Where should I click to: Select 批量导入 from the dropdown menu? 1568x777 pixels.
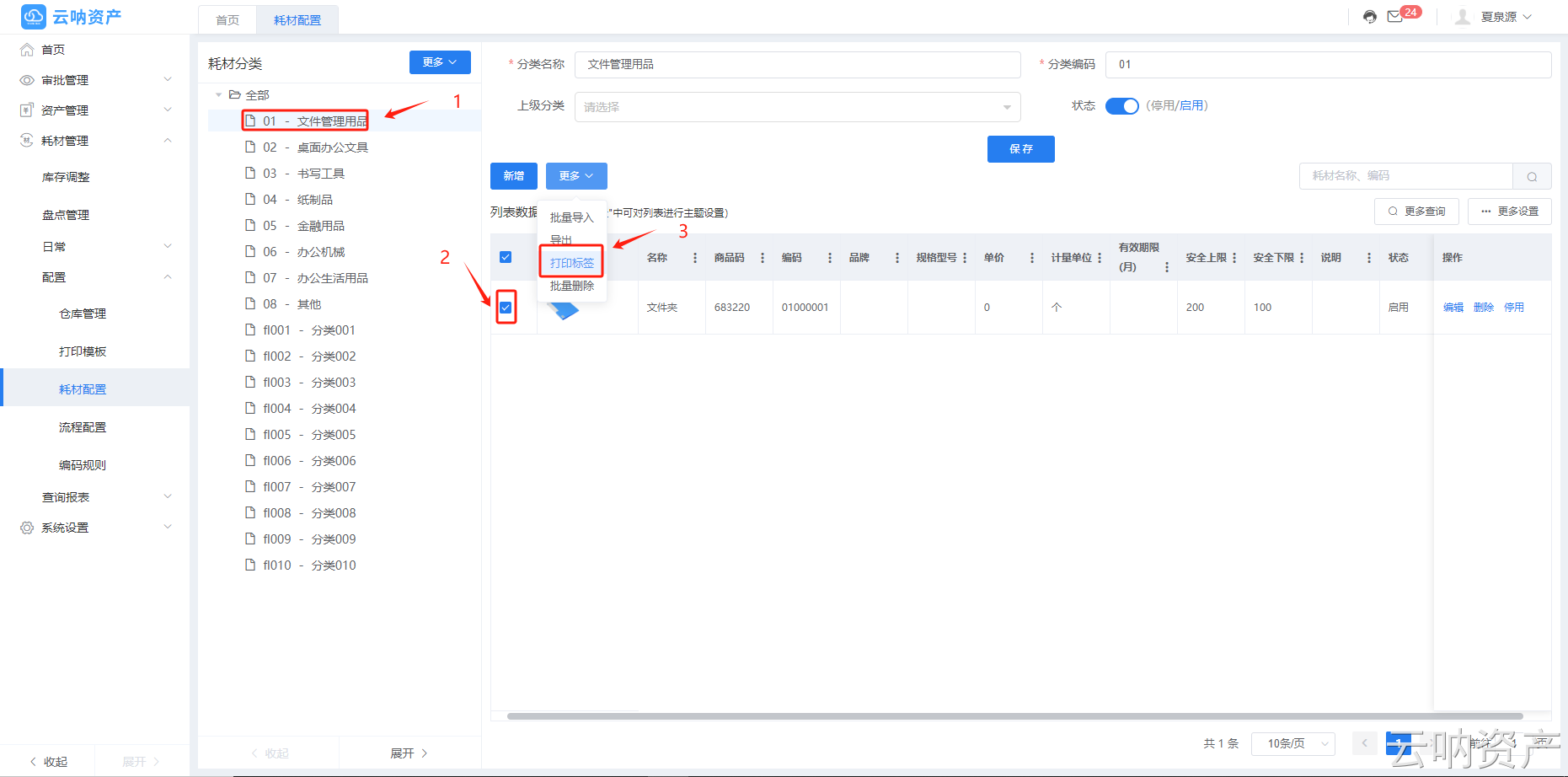click(572, 217)
